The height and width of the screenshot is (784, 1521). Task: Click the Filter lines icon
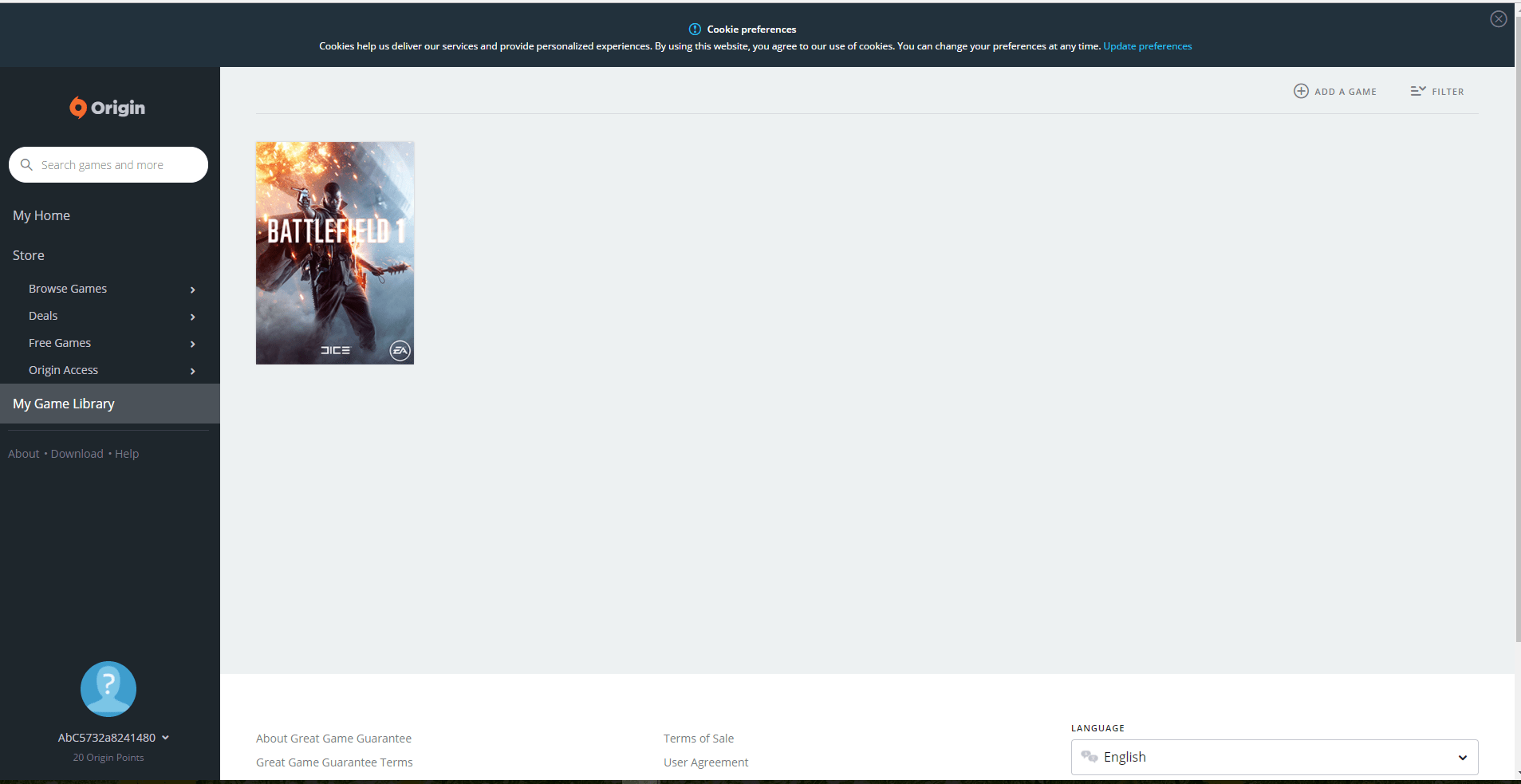(x=1417, y=91)
